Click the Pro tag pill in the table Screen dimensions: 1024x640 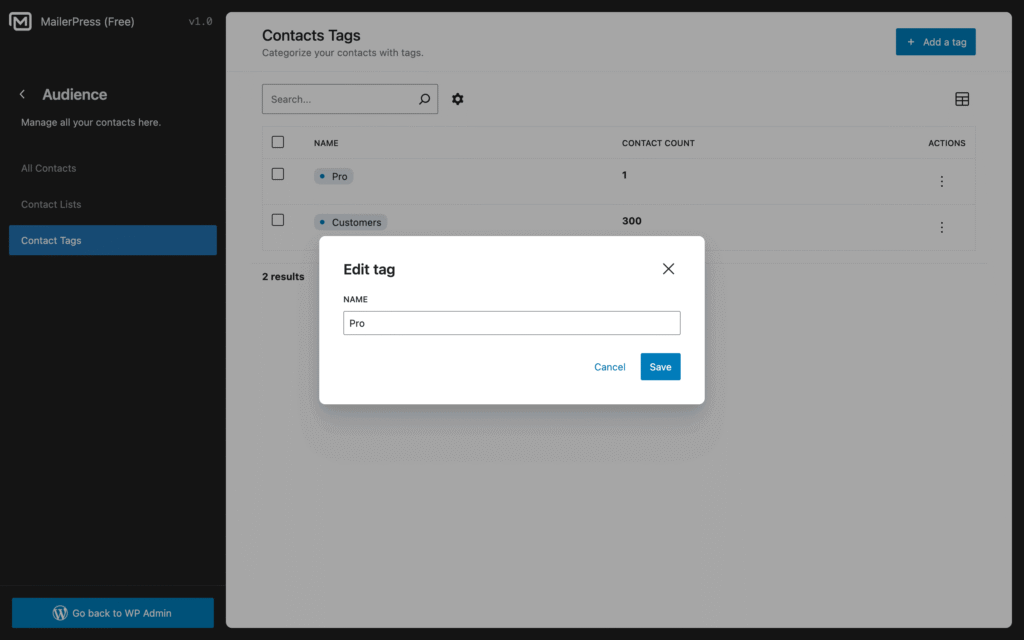click(333, 176)
